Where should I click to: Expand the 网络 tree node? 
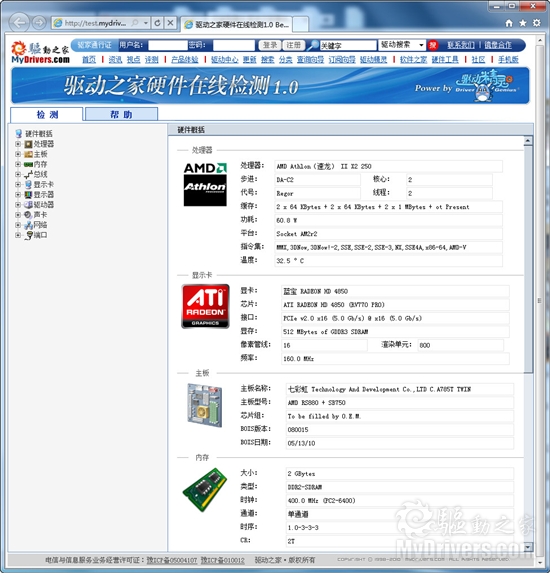18,225
